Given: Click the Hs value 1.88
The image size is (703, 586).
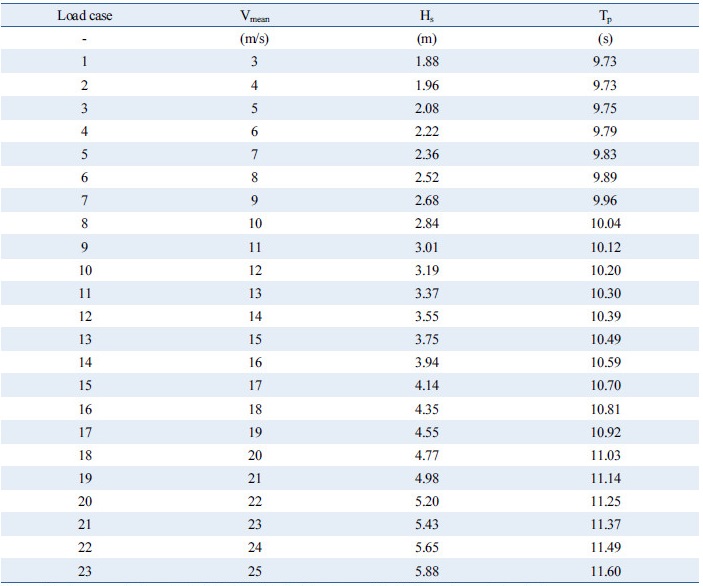Looking at the screenshot, I should tap(428, 62).
